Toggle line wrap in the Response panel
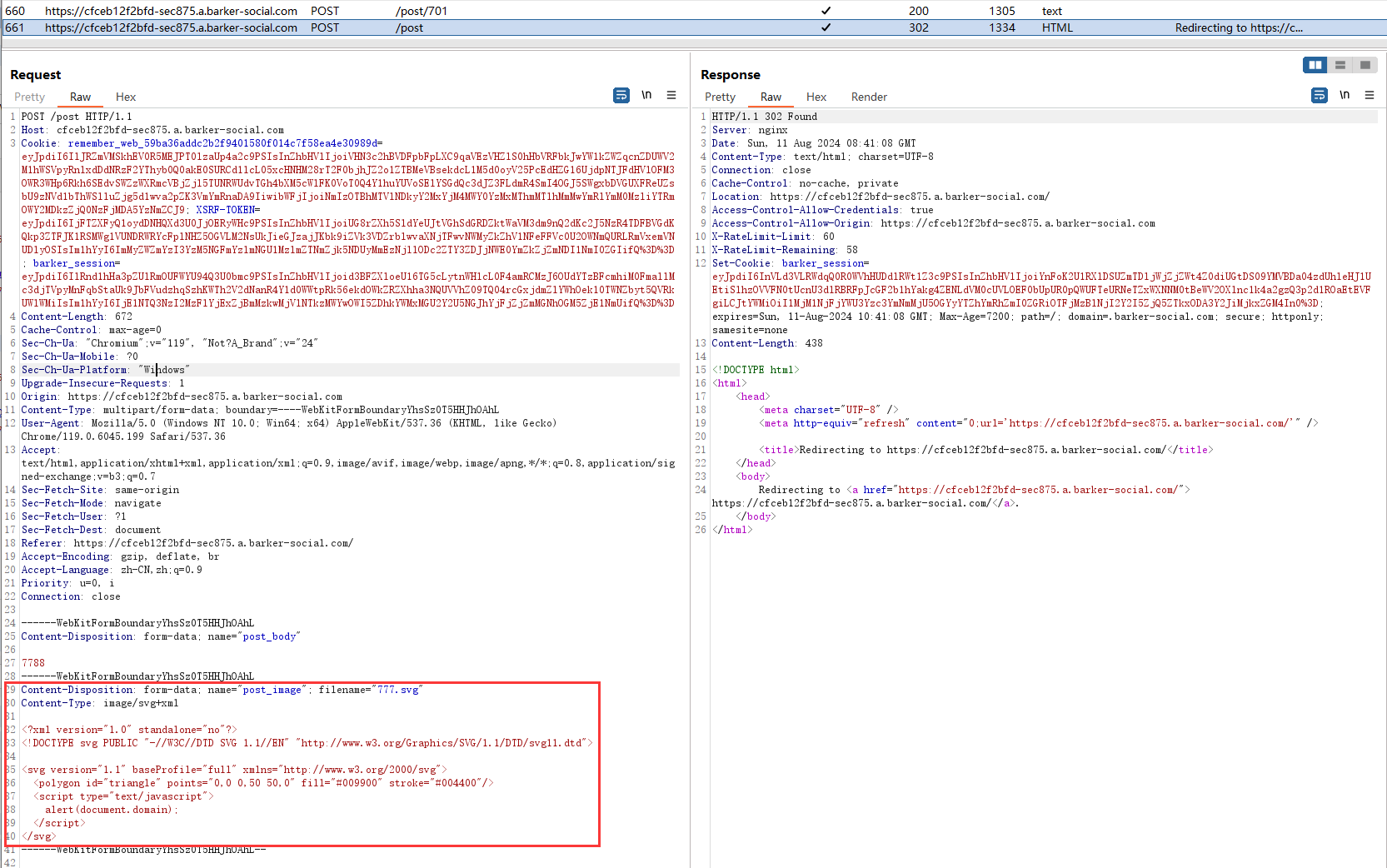1387x868 pixels. pyautogui.click(x=1320, y=96)
